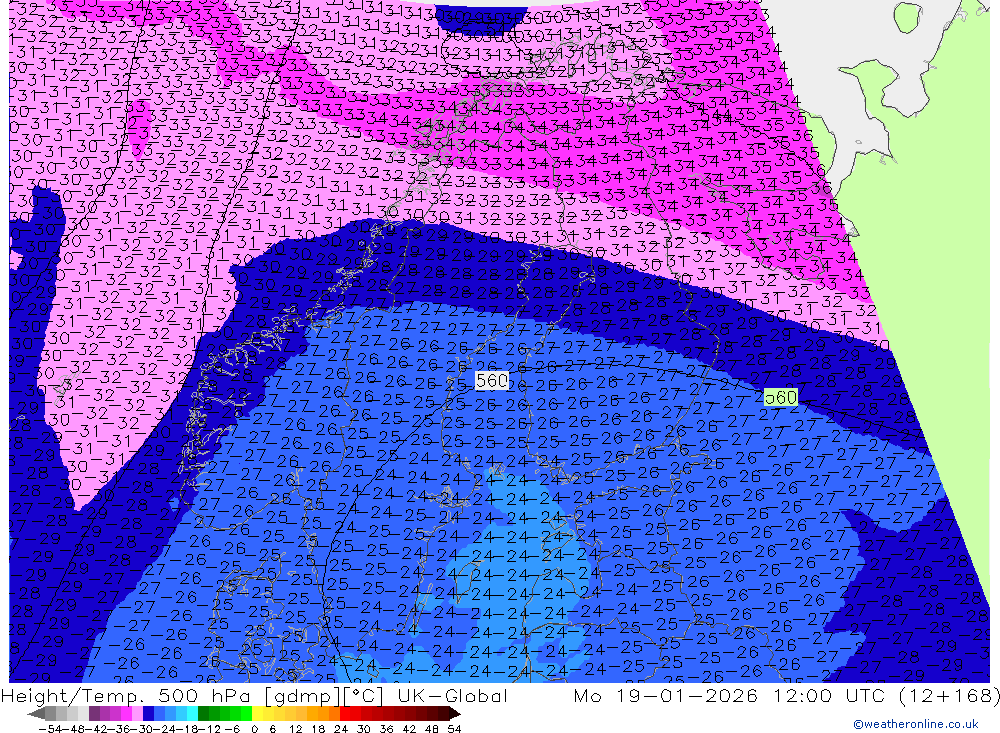Screen dimensions: 1000x733
Task: Open the weatheronline.co.uk copyright link
Action: click(916, 724)
